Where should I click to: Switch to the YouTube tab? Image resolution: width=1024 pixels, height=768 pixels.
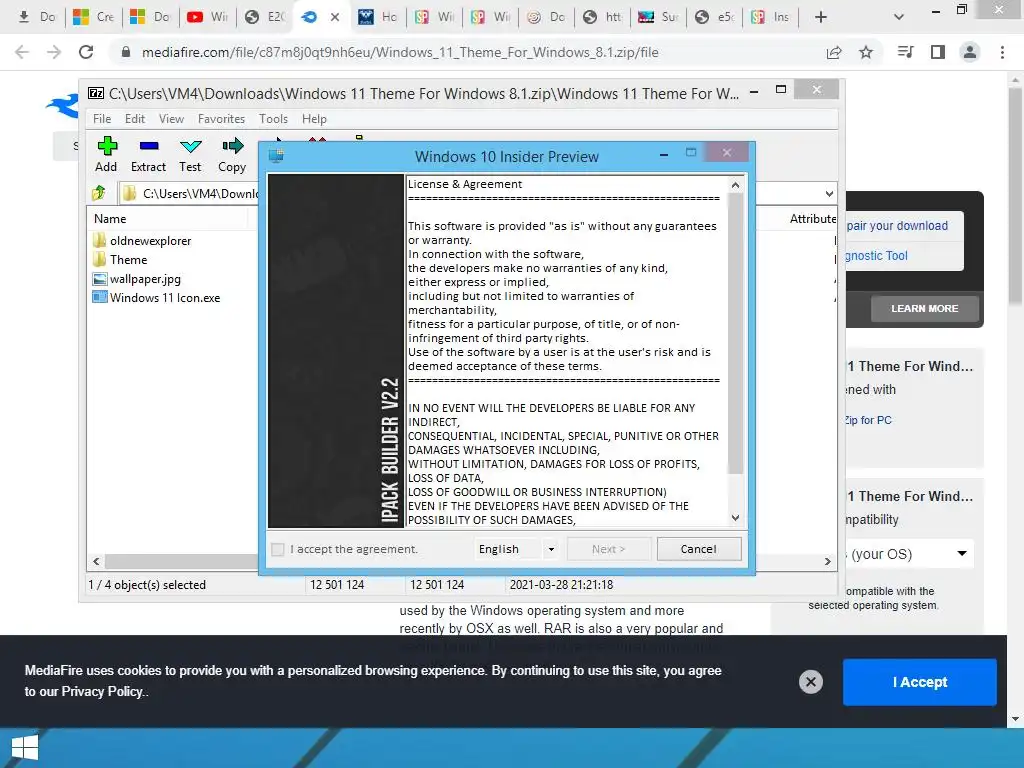[x=207, y=17]
